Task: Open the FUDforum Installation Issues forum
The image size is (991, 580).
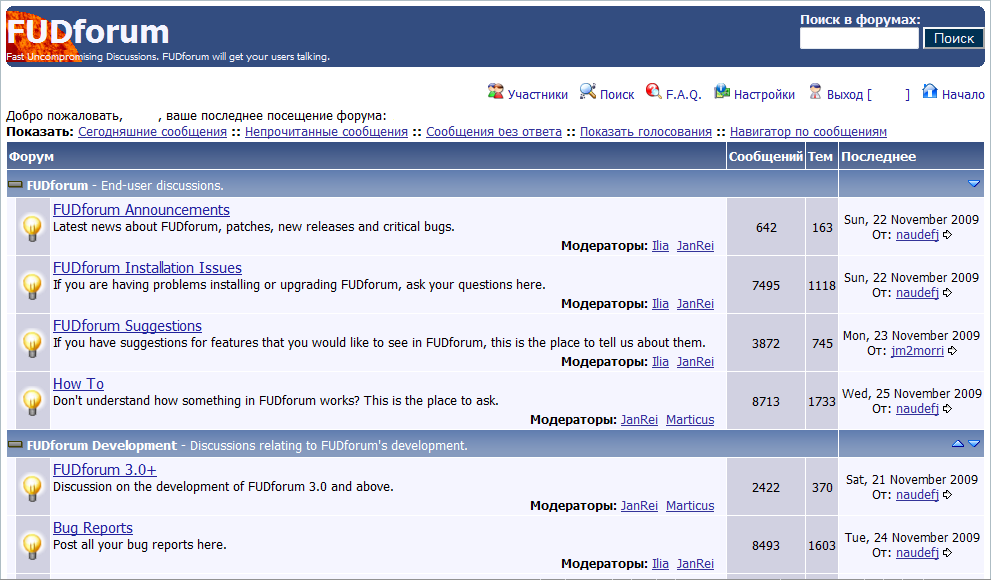Action: click(x=147, y=268)
